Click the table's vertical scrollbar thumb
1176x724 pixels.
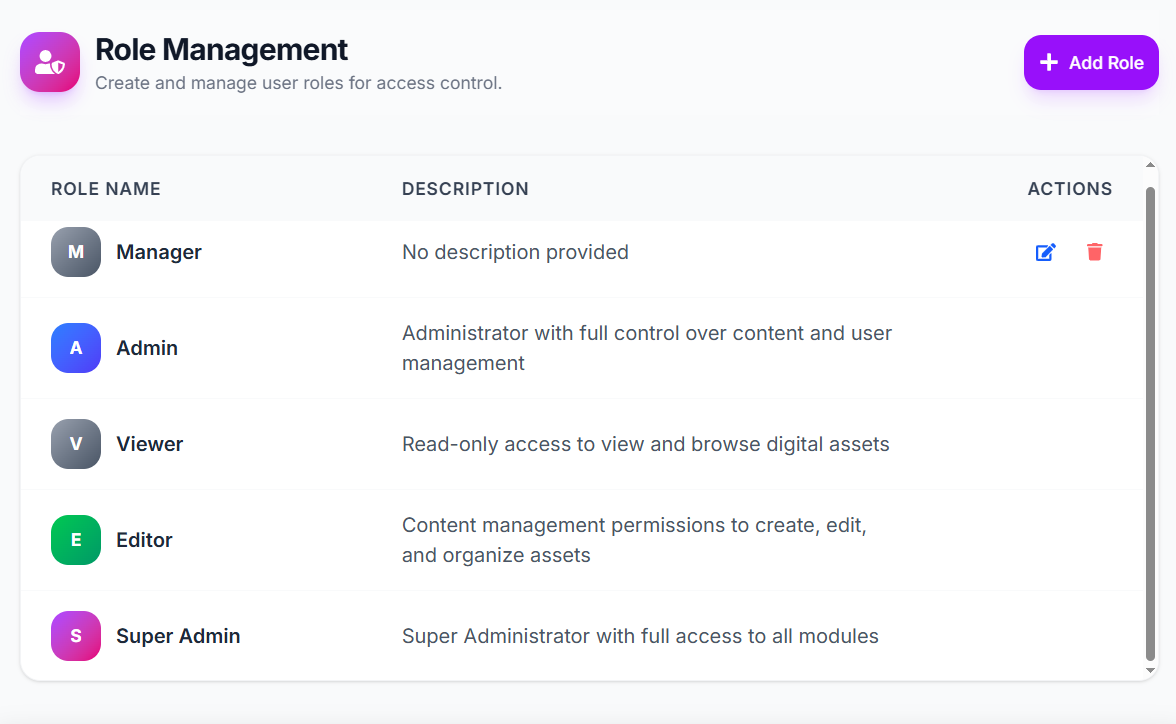point(1150,420)
